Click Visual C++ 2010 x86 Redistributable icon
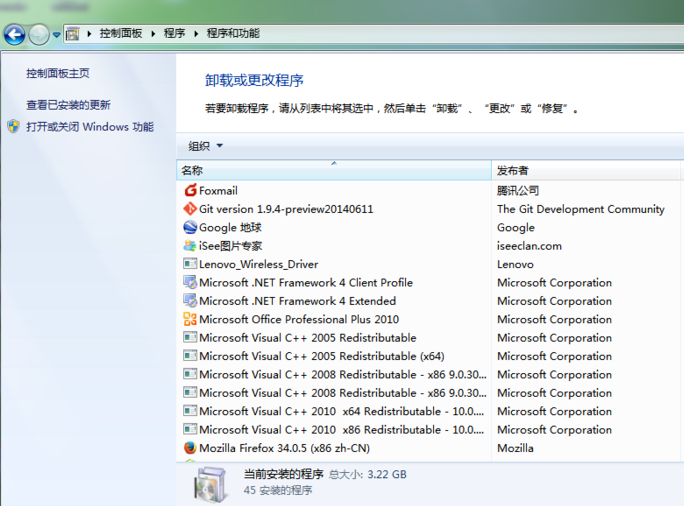This screenshot has height=506, width=684. 190,429
